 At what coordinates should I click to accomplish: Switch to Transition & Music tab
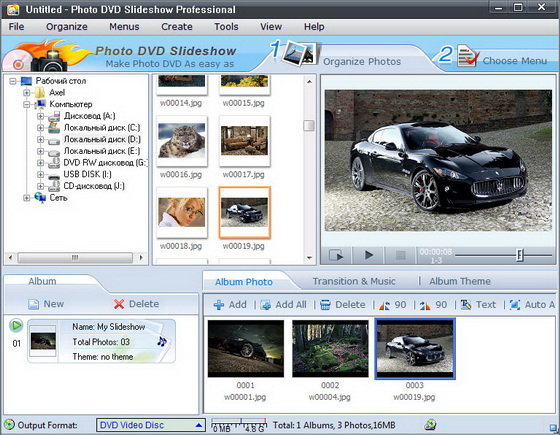tap(354, 281)
